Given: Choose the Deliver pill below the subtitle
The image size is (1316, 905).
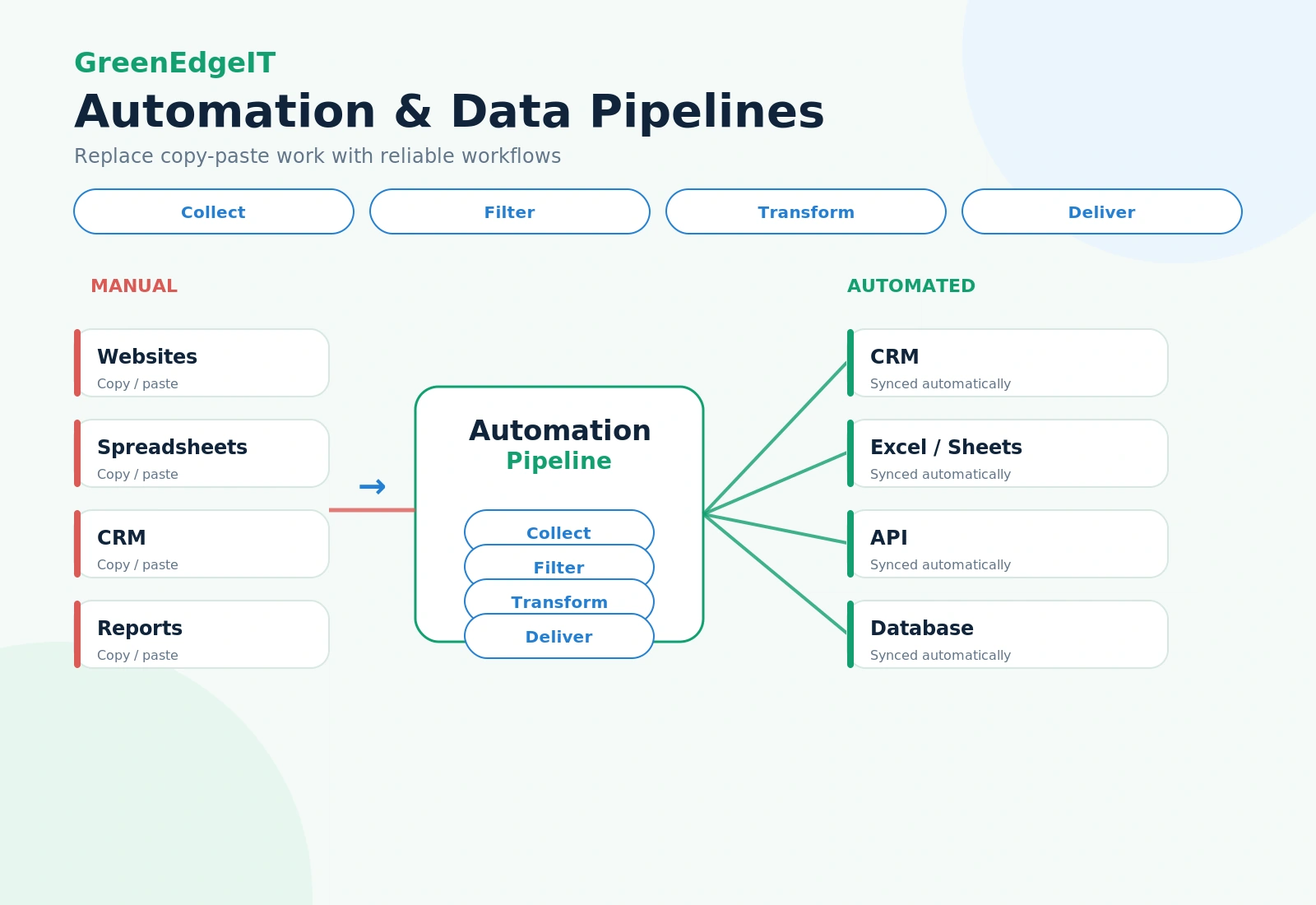Looking at the screenshot, I should click(x=1102, y=211).
